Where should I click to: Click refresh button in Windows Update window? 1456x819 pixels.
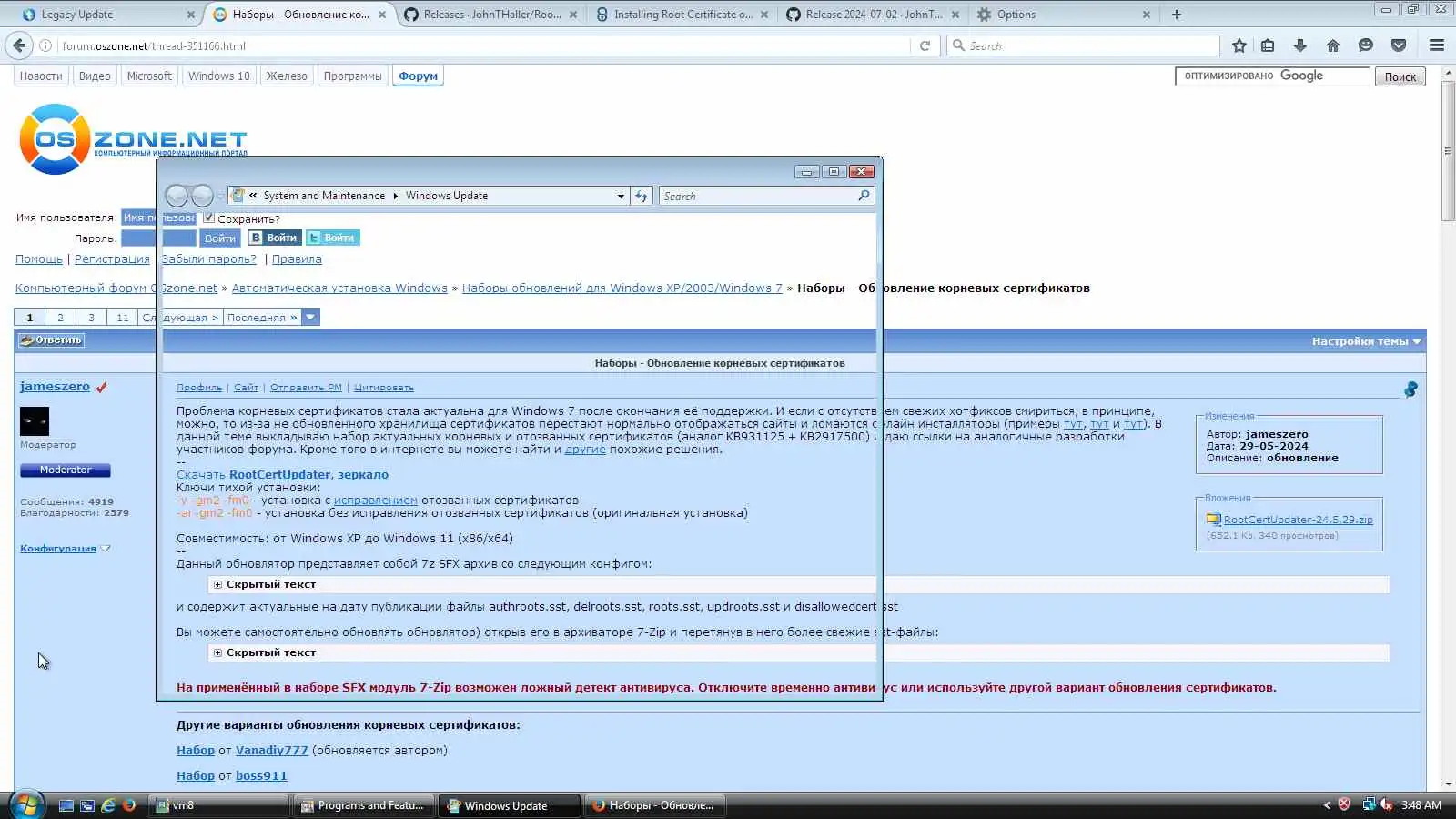[642, 196]
